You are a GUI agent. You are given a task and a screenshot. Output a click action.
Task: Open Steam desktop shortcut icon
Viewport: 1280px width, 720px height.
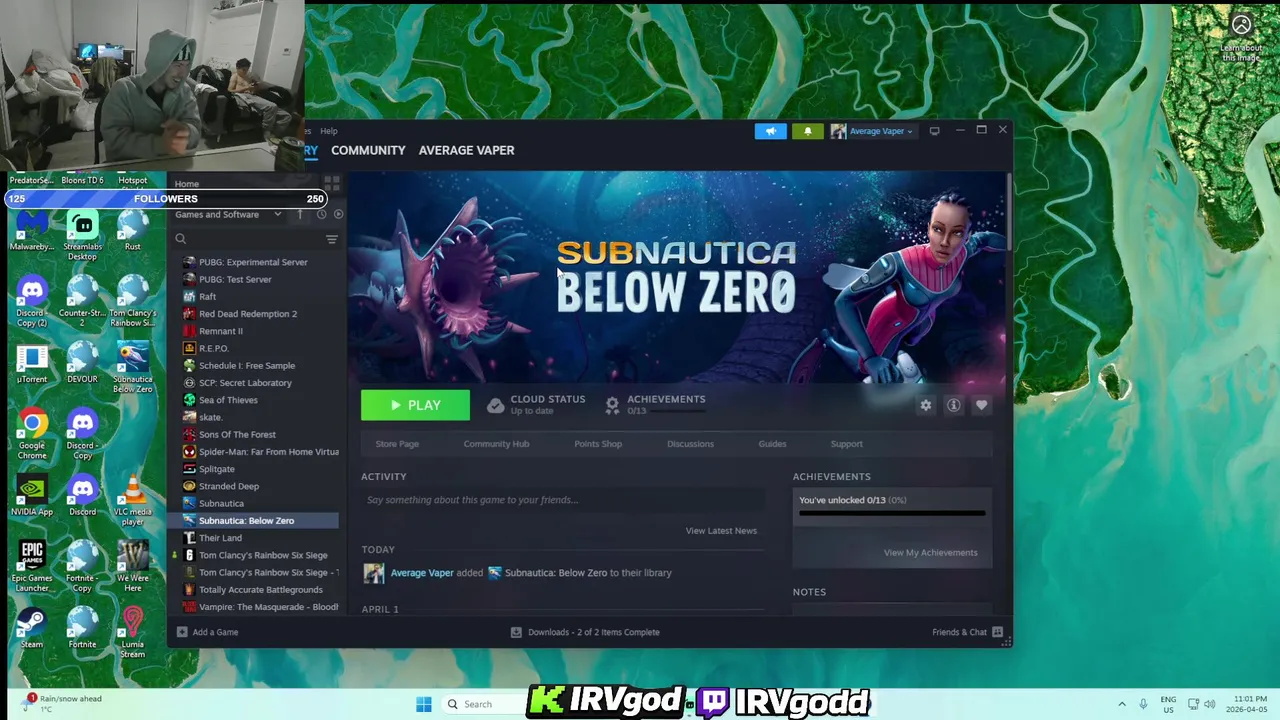point(32,627)
